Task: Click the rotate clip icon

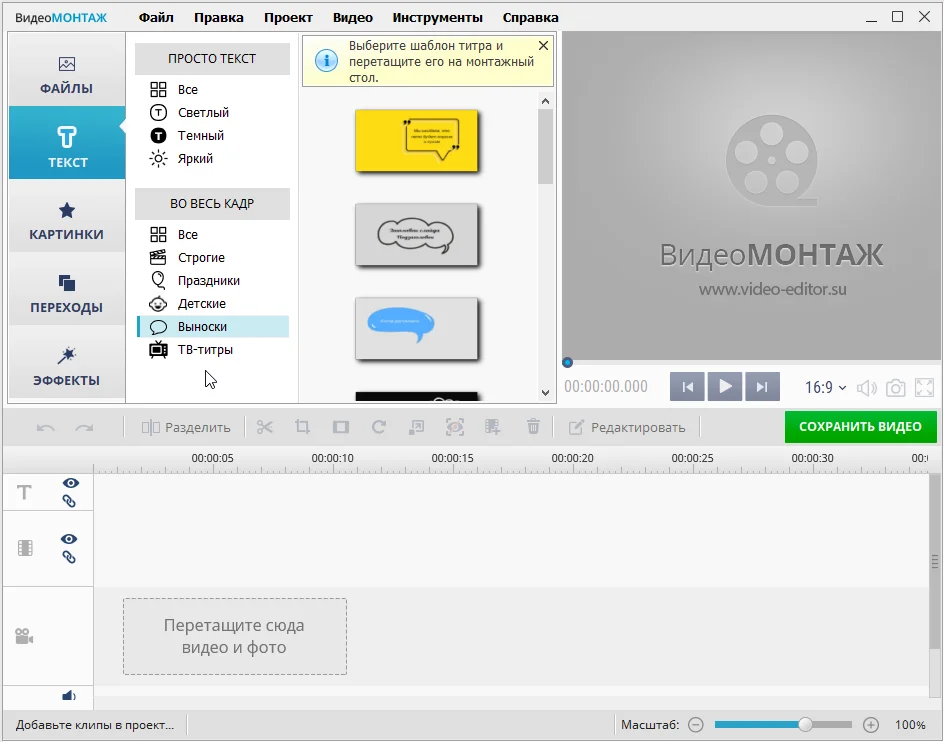Action: click(x=379, y=427)
